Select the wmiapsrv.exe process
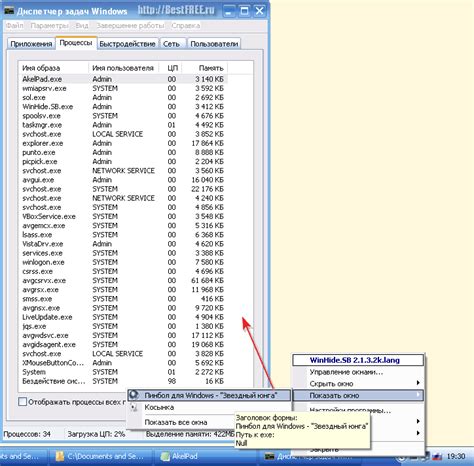 pos(123,88)
